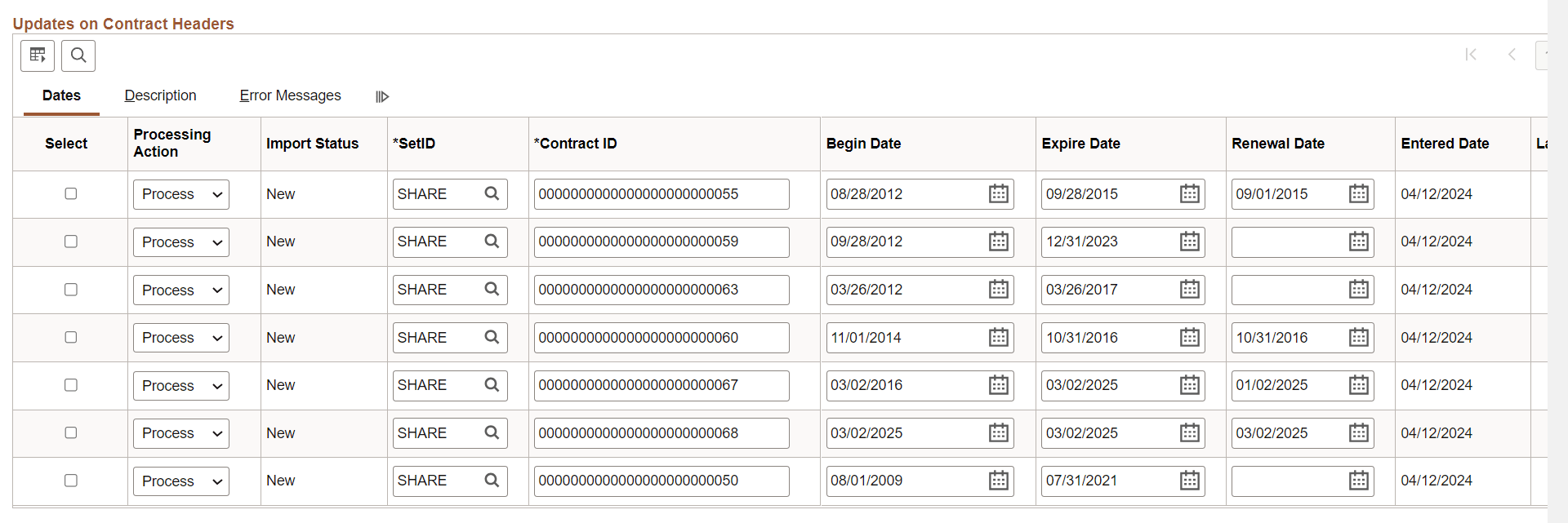Look up SetID for contract ending 068
Image resolution: width=1568 pixels, height=523 pixels.
pyautogui.click(x=492, y=433)
